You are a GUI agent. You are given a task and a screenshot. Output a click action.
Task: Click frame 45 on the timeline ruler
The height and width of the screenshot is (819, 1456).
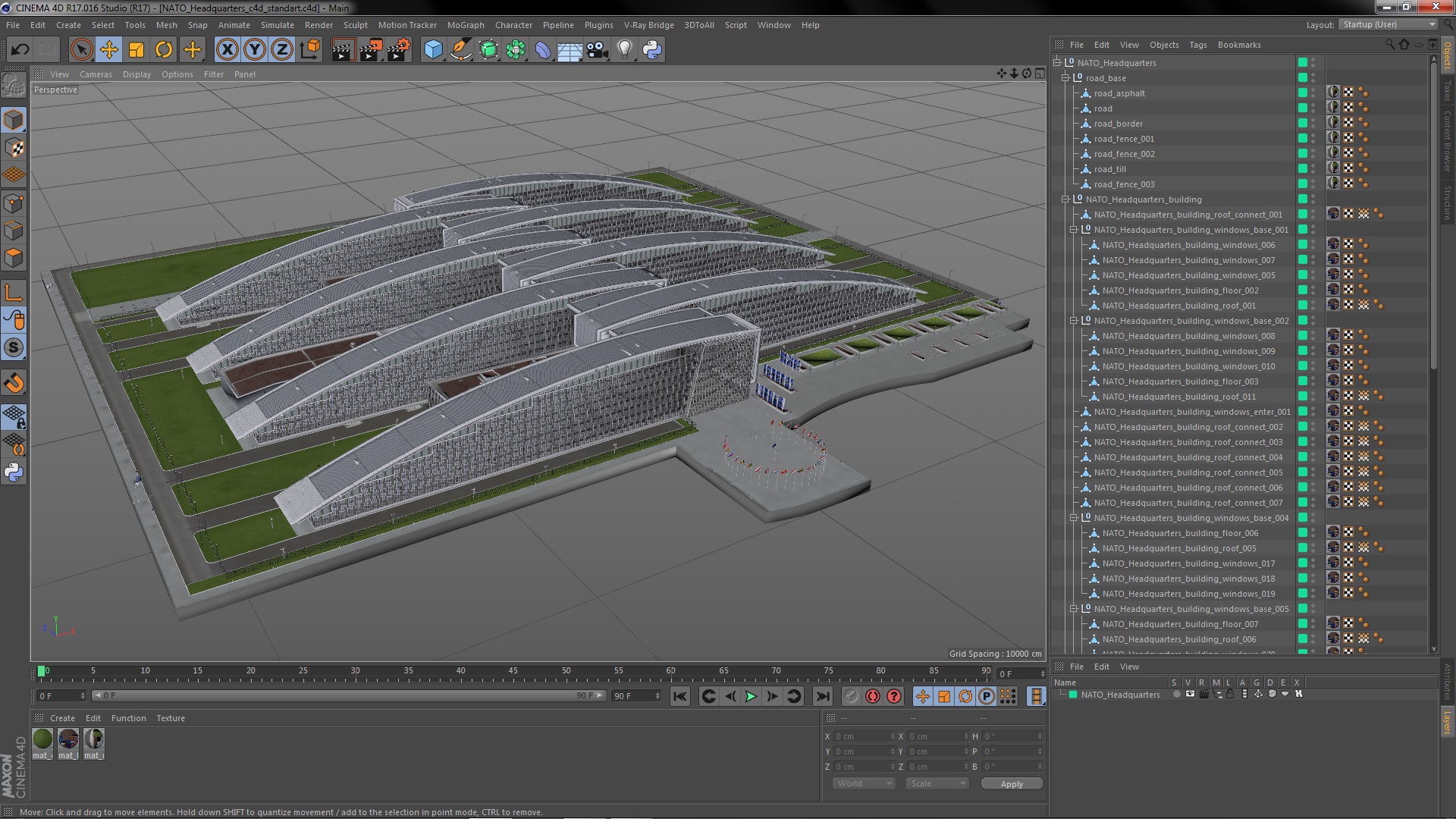coord(513,672)
